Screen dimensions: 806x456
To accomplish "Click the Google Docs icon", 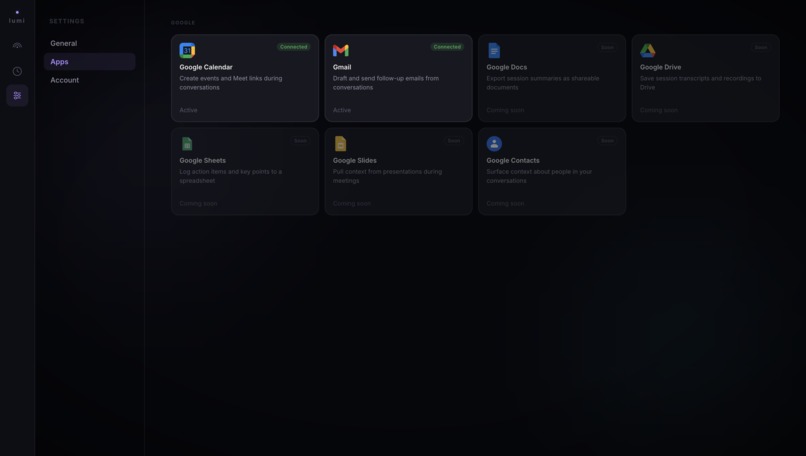I will point(494,50).
